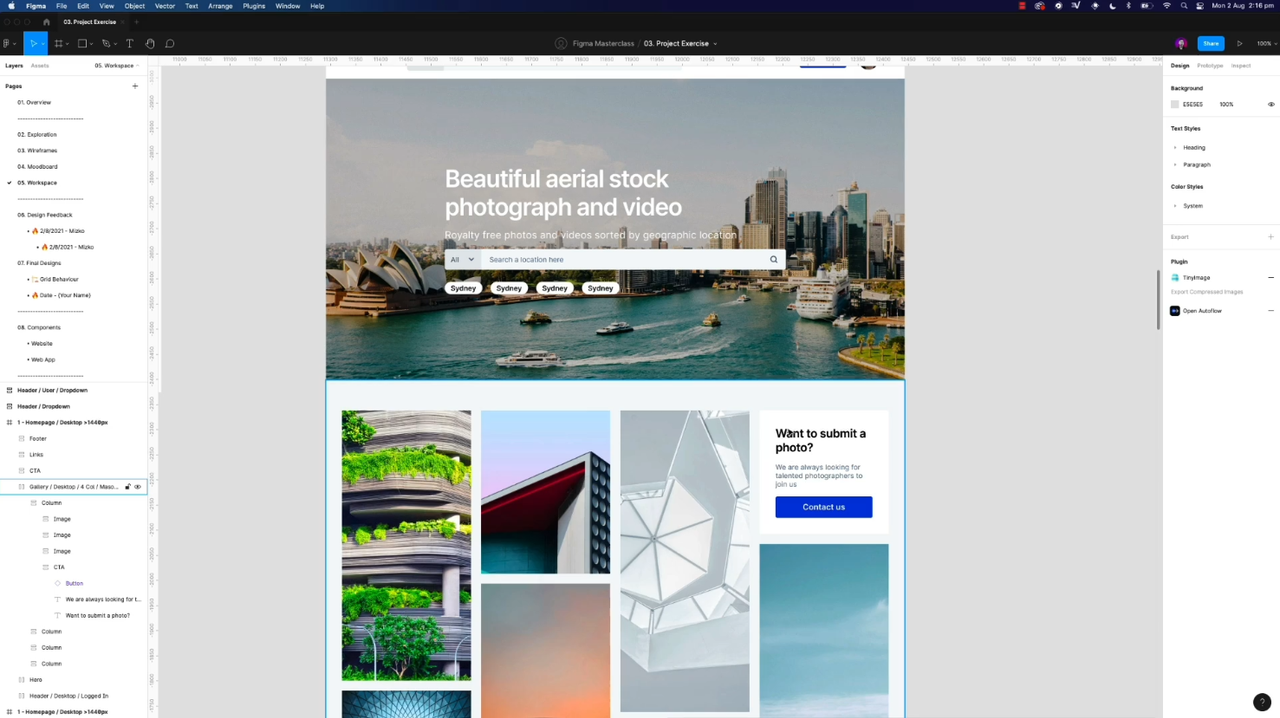Screen dimensions: 1280x718
Task: Switch to the Inspect tab
Action: pos(1241,65)
